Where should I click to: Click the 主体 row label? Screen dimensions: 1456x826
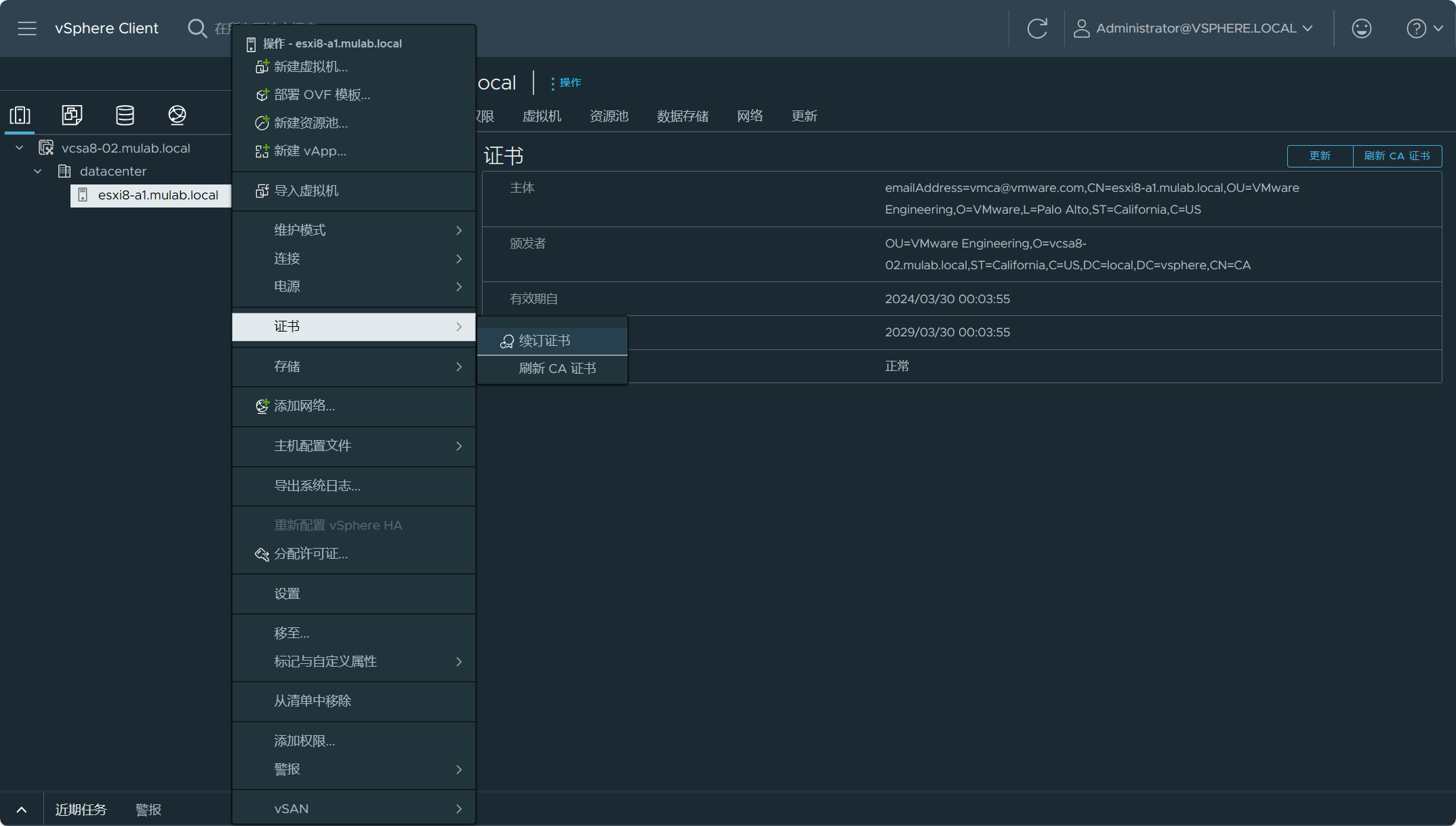(x=522, y=188)
